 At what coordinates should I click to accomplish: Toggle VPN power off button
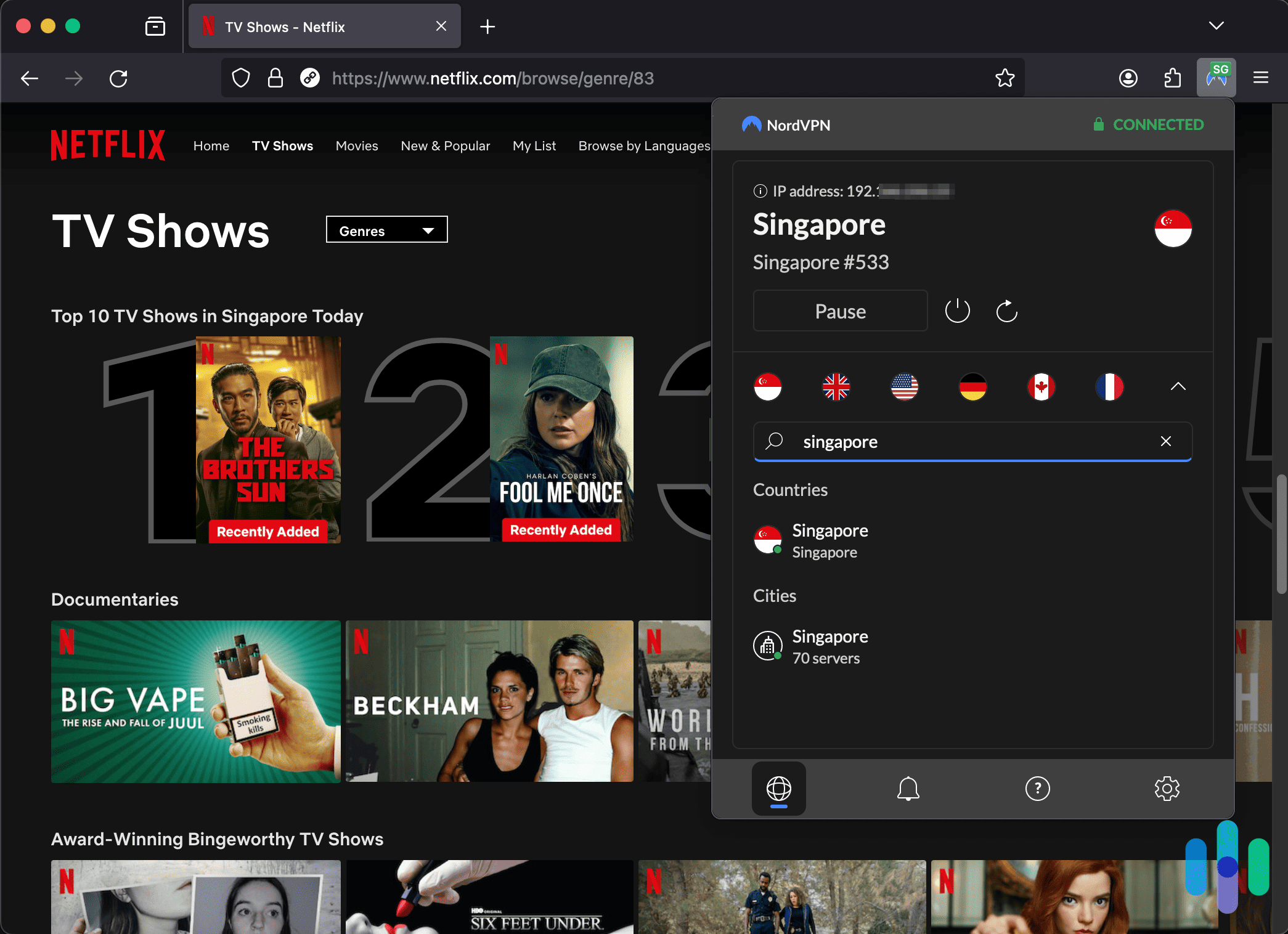click(957, 310)
